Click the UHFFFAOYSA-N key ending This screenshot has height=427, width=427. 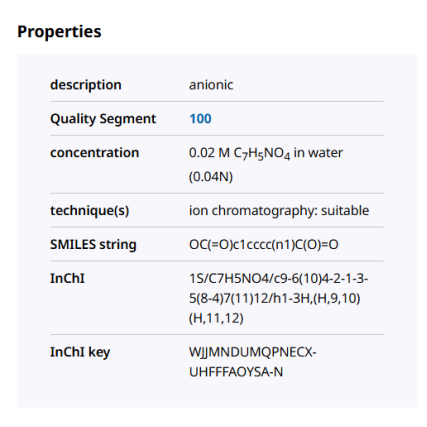(236, 372)
